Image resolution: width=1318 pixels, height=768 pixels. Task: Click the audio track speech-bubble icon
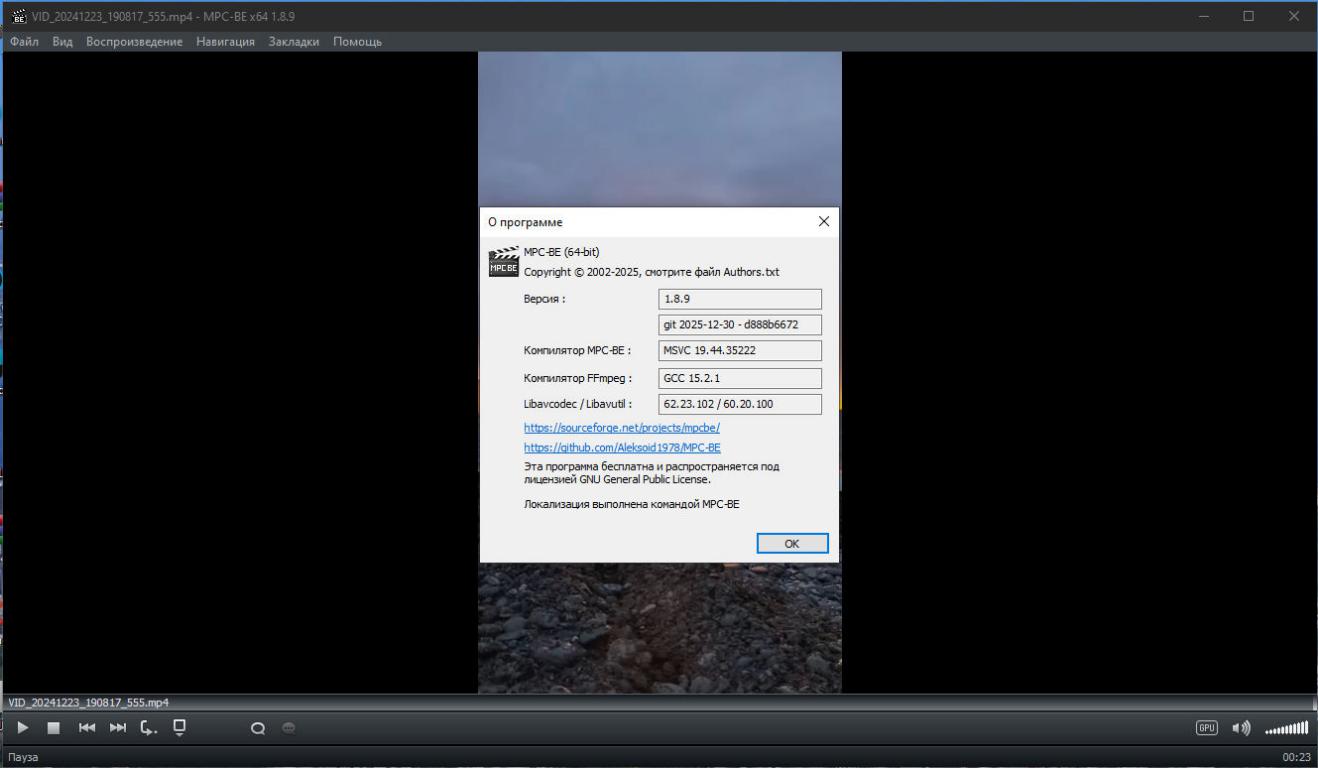pyautogui.click(x=257, y=728)
